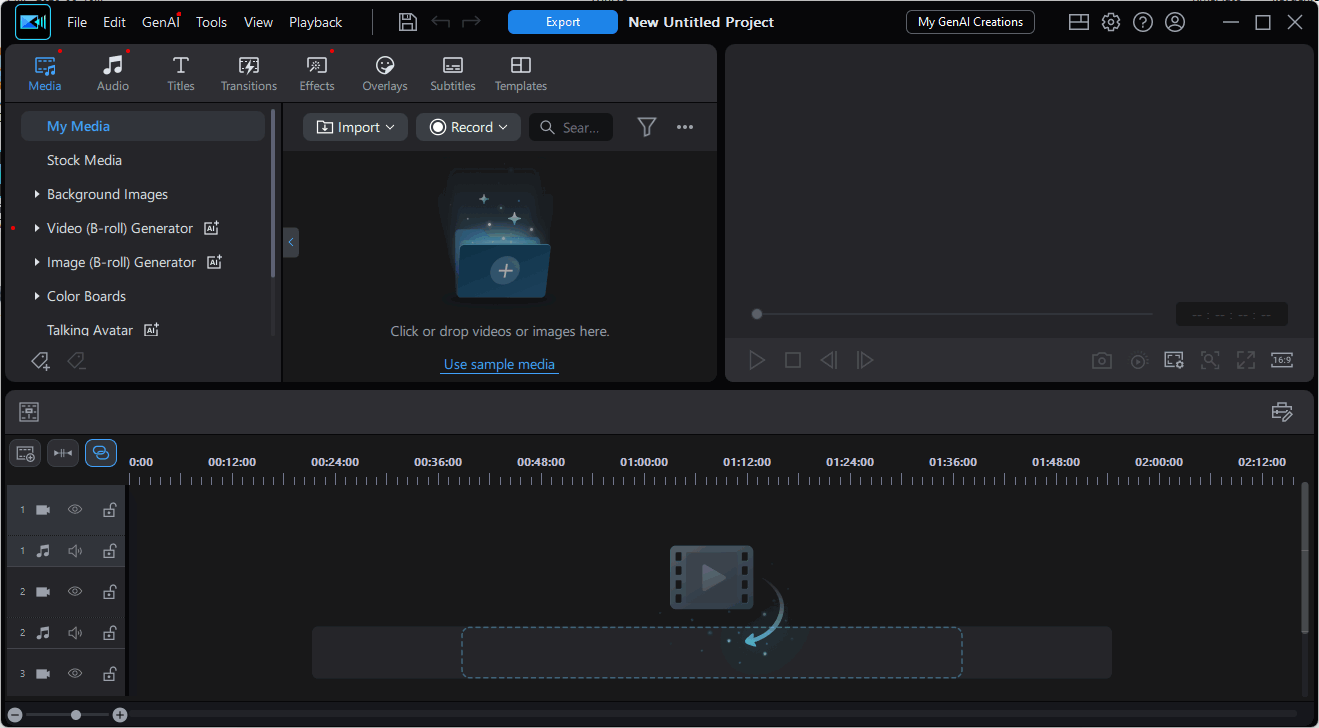Viewport: 1319px width, 728px height.
Task: Click the remove tag icon below media list
Action: (x=76, y=361)
